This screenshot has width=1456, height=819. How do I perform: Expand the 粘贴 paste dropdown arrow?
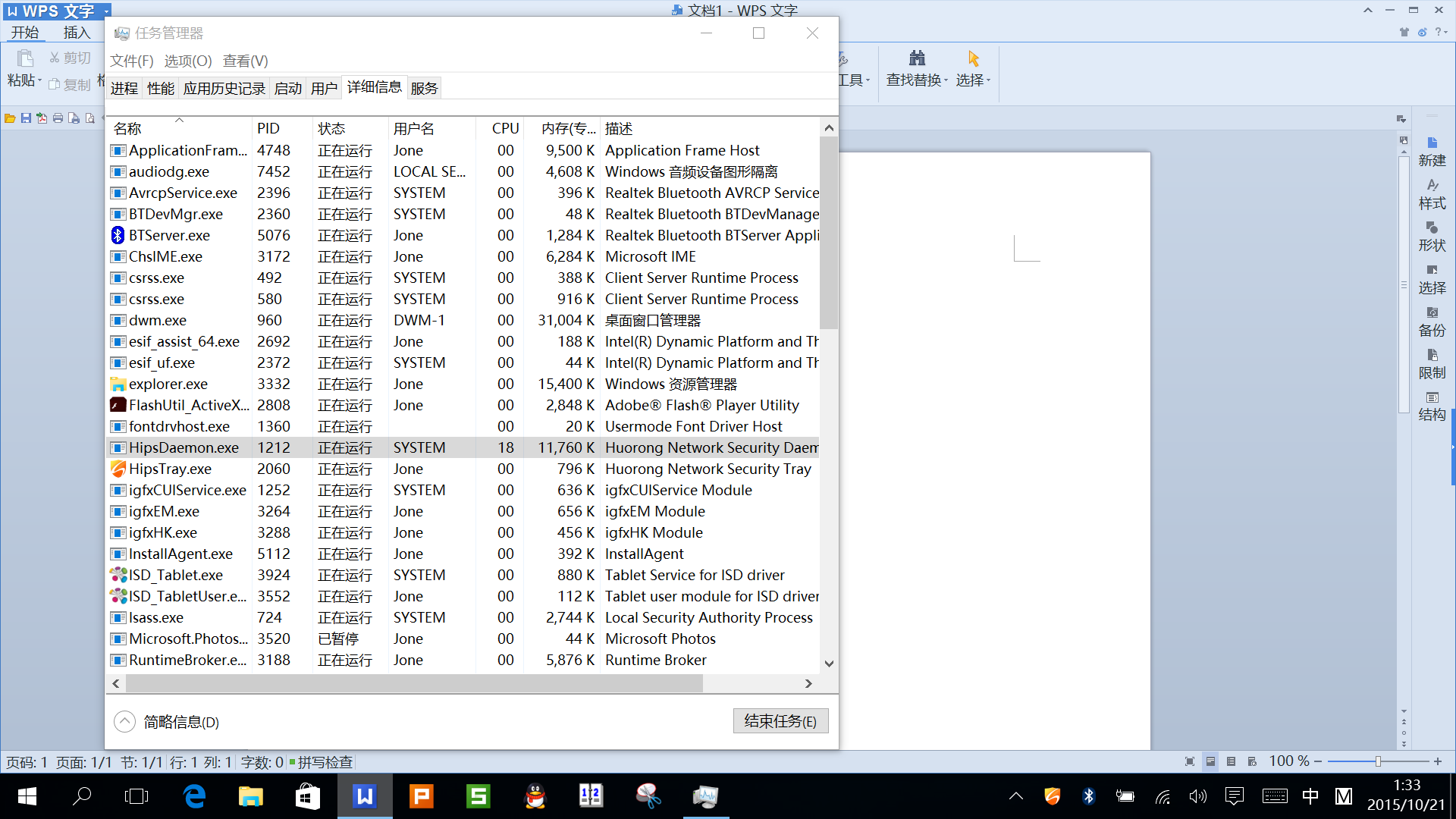(40, 81)
